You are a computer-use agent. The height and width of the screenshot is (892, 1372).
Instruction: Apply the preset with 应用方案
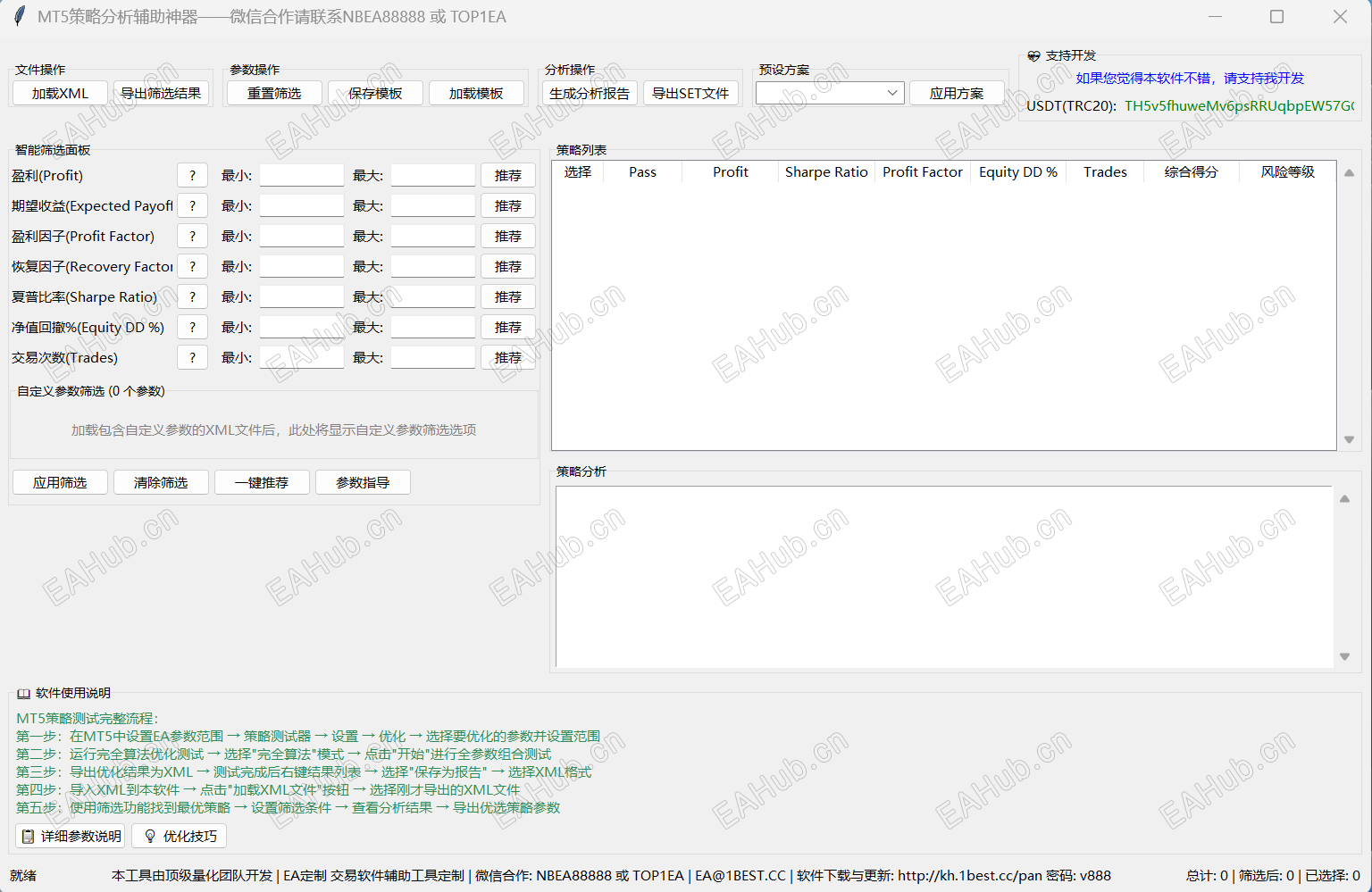(957, 93)
